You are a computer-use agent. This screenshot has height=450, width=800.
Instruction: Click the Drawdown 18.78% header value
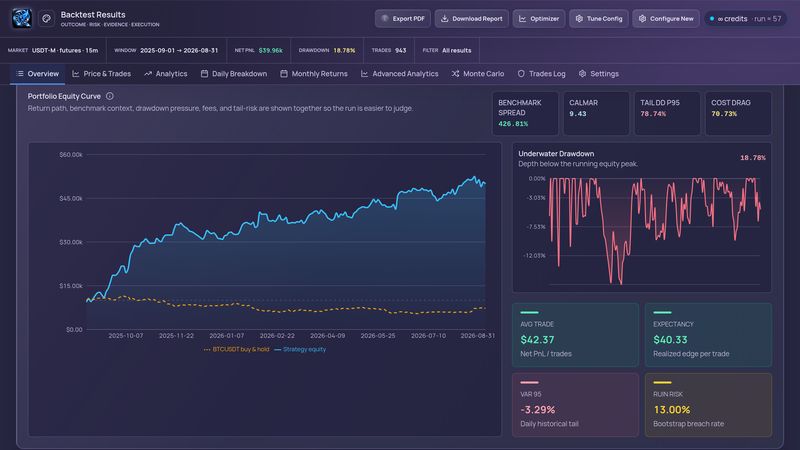(344, 51)
